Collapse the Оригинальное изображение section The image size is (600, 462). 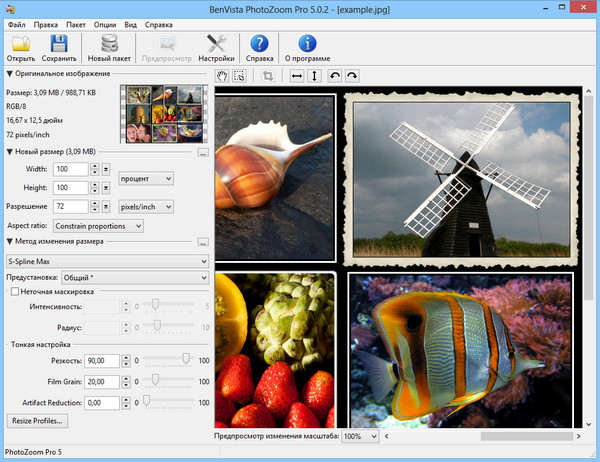pos(9,74)
